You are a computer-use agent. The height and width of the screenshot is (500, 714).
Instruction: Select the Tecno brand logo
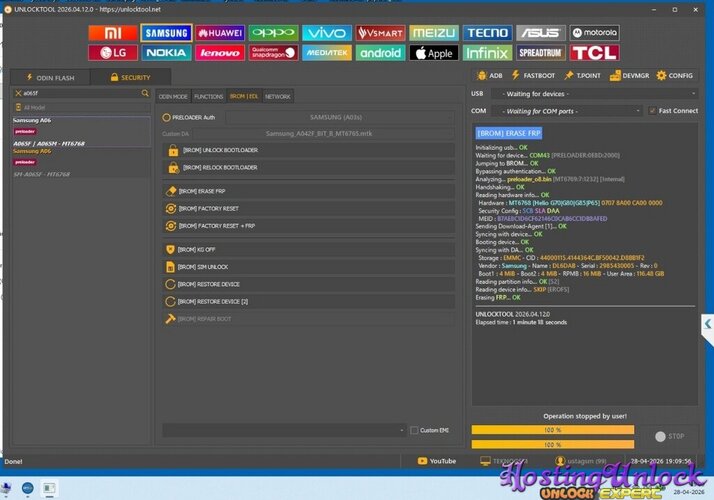487,33
